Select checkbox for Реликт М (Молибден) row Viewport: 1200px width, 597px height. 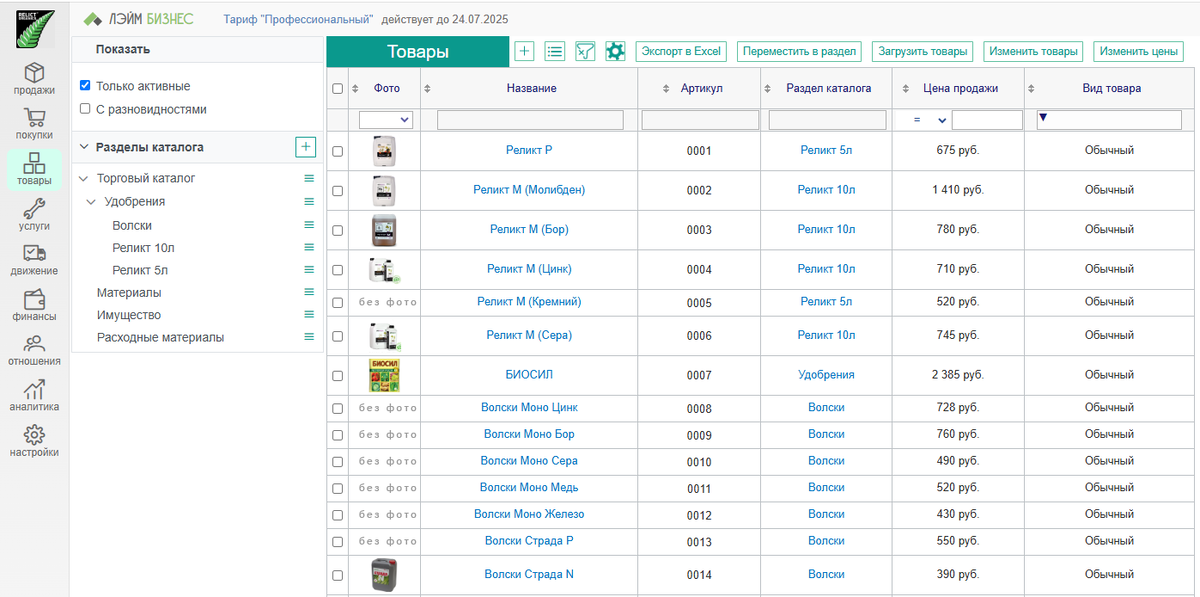click(338, 190)
